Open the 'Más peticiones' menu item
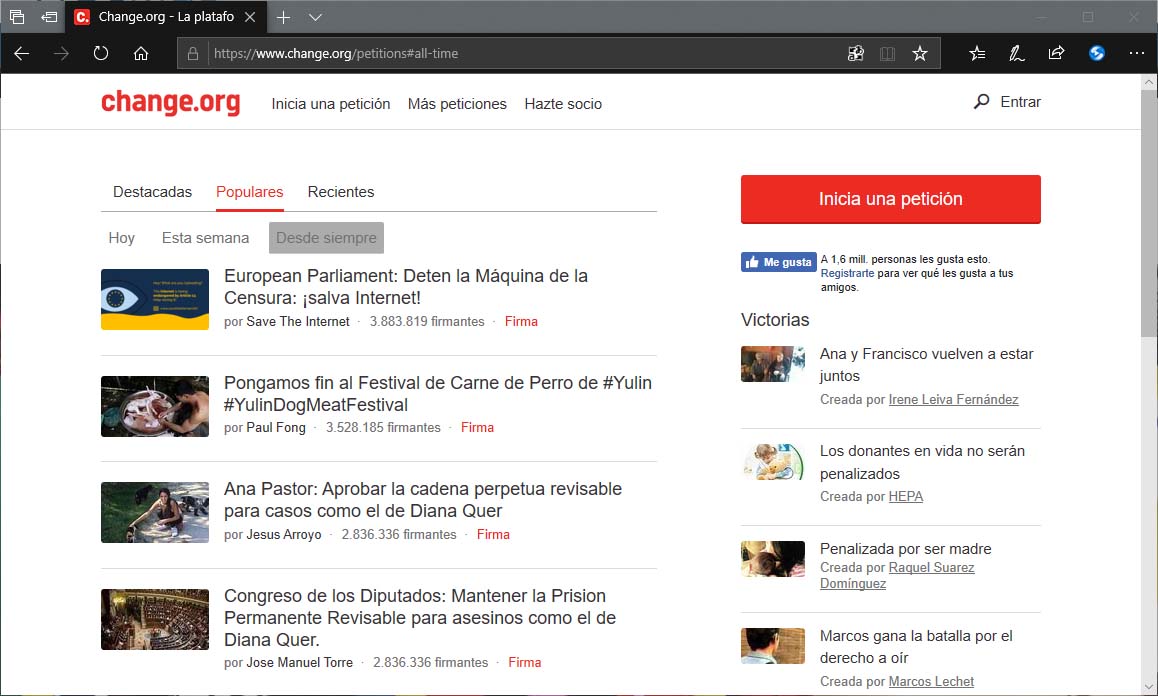The width and height of the screenshot is (1158, 696). coord(457,104)
